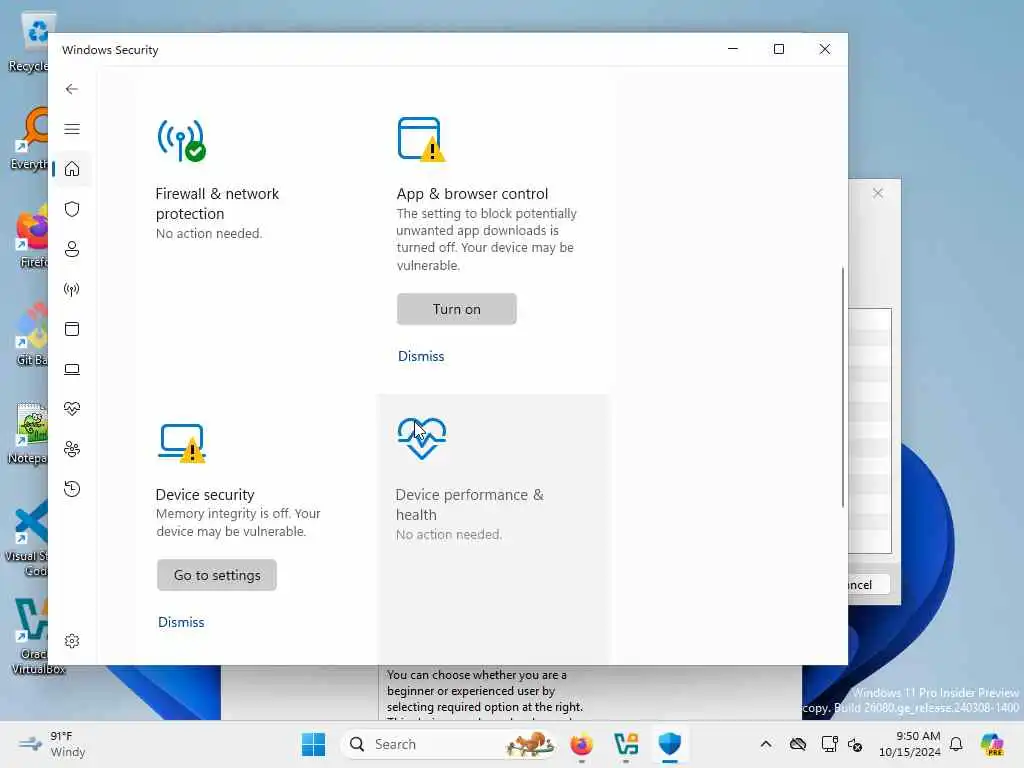
Task: Open Firewall & network sidebar icon
Action: tap(72, 289)
